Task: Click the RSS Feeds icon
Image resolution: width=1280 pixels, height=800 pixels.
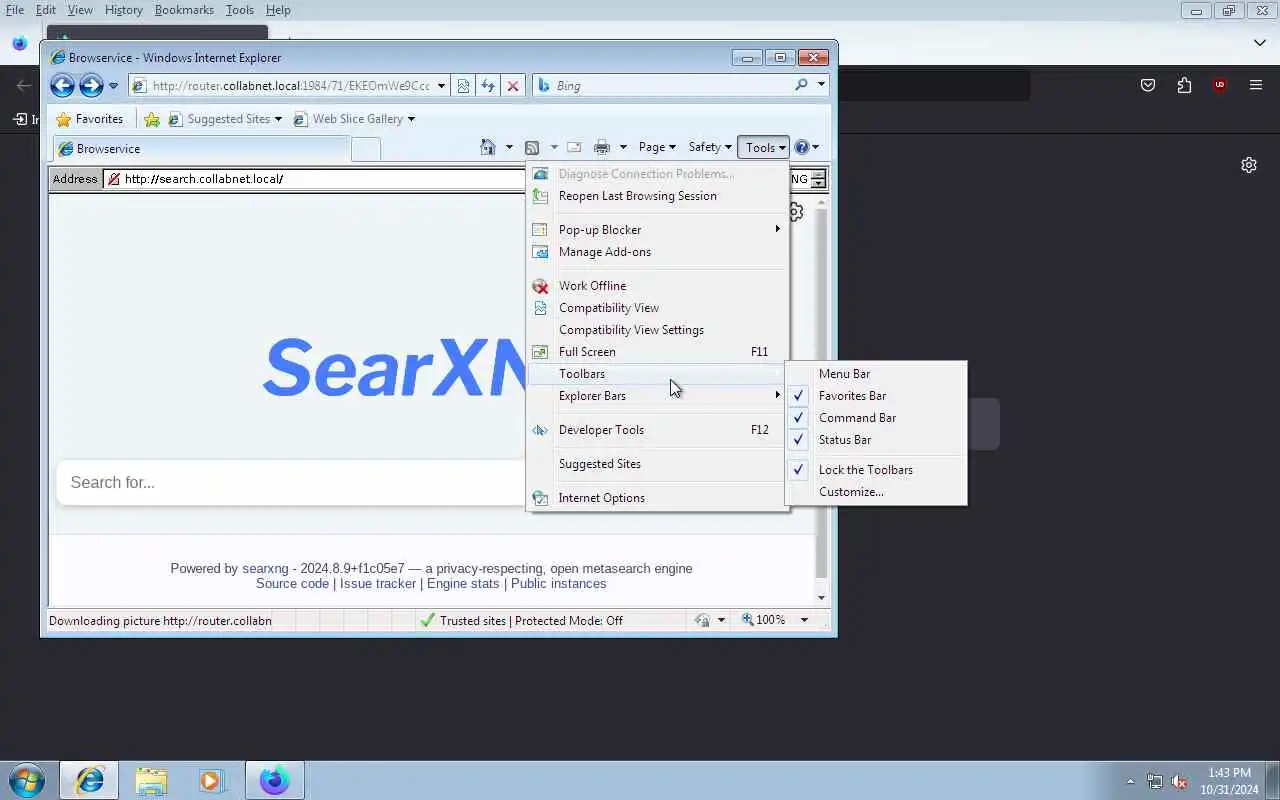Action: (x=532, y=147)
